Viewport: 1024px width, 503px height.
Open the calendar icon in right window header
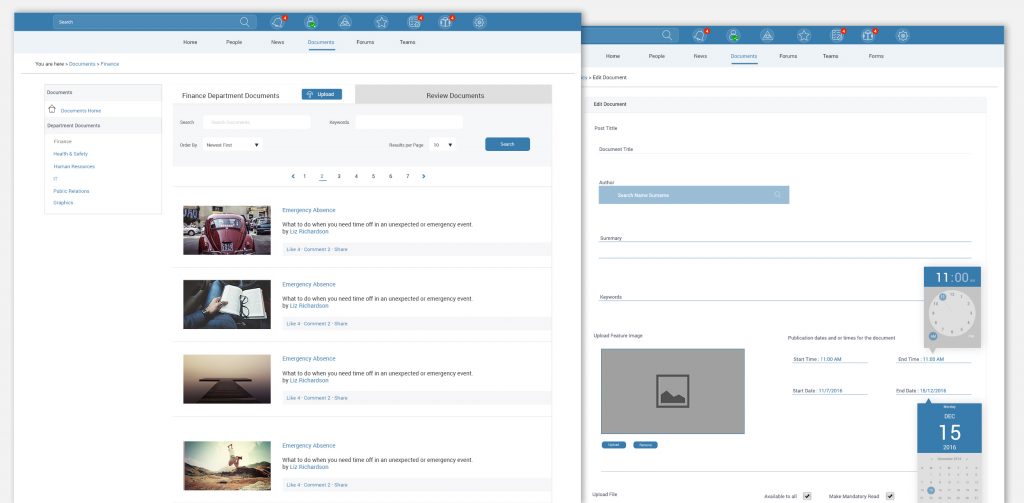837,35
